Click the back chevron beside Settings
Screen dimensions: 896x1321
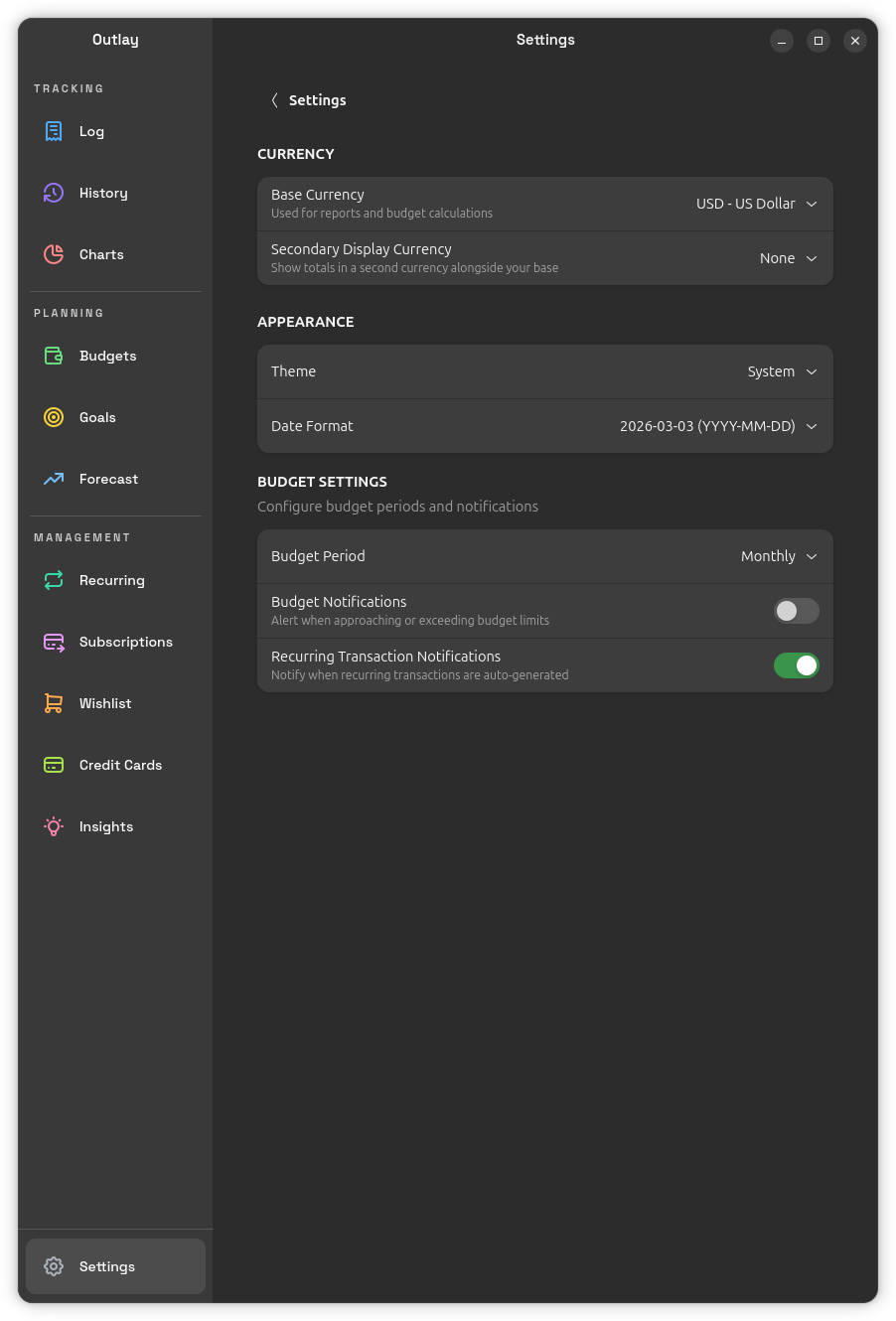coord(274,100)
